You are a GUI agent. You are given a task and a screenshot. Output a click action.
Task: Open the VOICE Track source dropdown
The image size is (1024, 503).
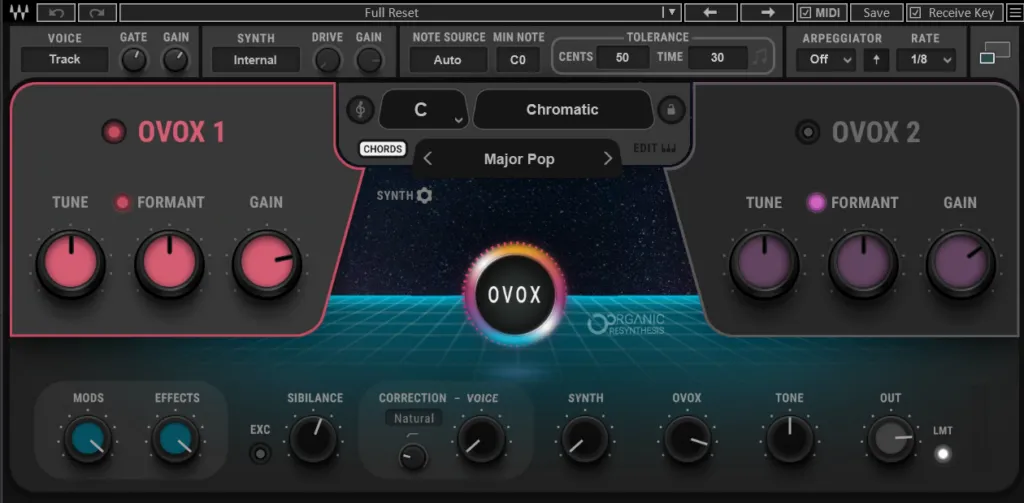(65, 59)
